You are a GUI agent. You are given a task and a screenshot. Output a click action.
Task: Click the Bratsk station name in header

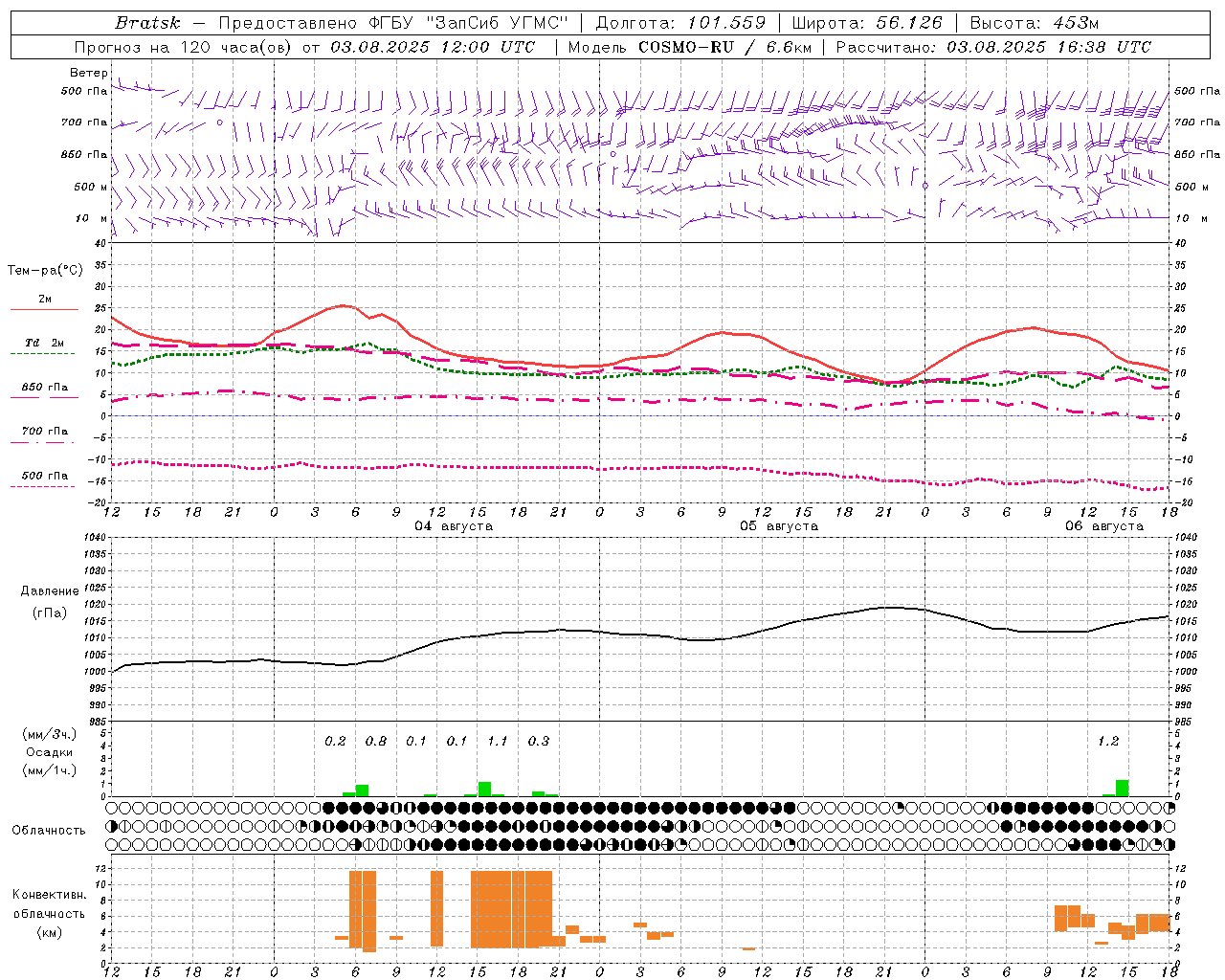click(146, 23)
